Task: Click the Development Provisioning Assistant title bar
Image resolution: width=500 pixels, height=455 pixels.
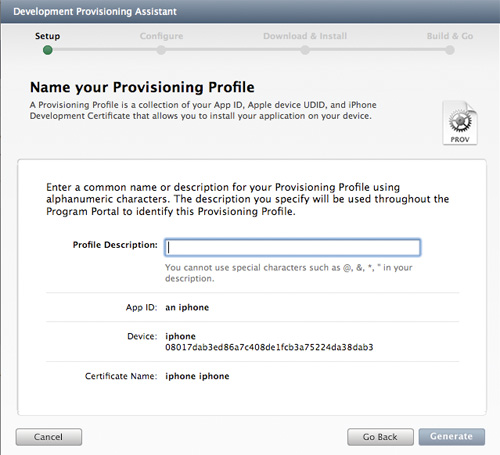Action: pyautogui.click(x=250, y=12)
